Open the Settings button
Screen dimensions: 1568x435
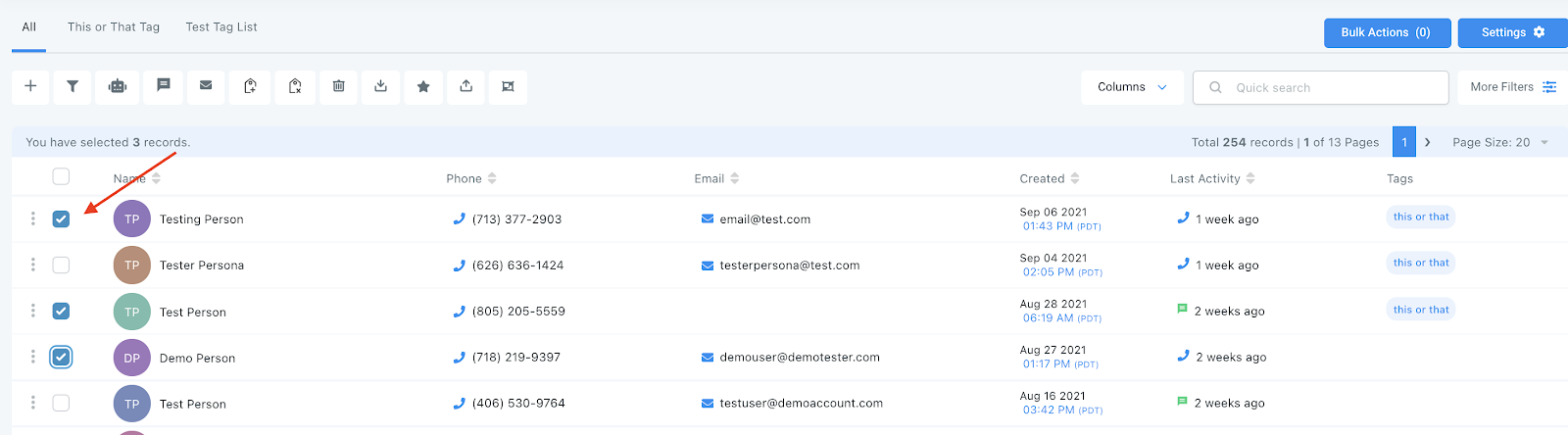pyautogui.click(x=1512, y=32)
